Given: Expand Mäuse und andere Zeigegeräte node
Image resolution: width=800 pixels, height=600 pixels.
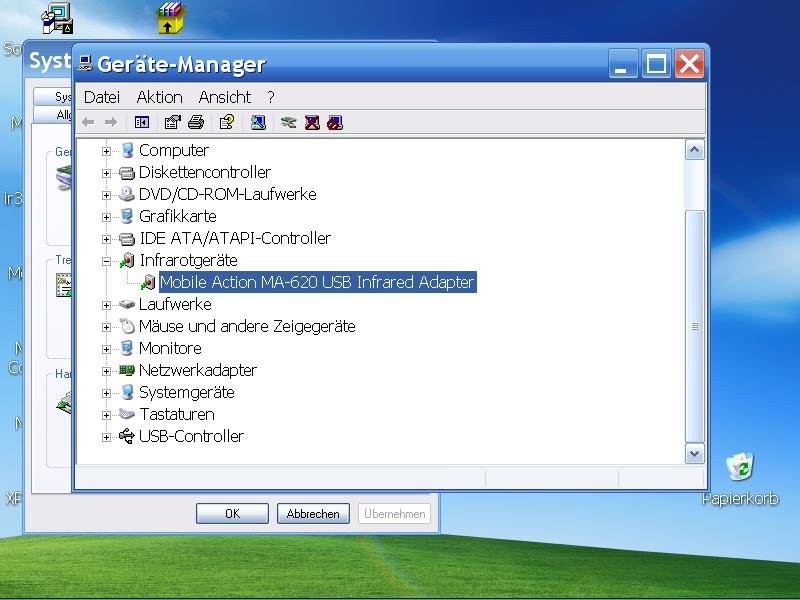Looking at the screenshot, I should click(106, 327).
